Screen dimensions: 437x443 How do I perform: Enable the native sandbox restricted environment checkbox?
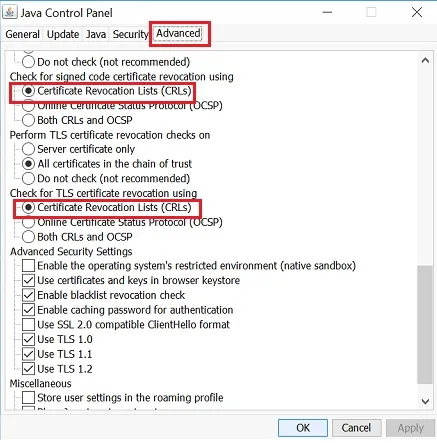[28, 266]
